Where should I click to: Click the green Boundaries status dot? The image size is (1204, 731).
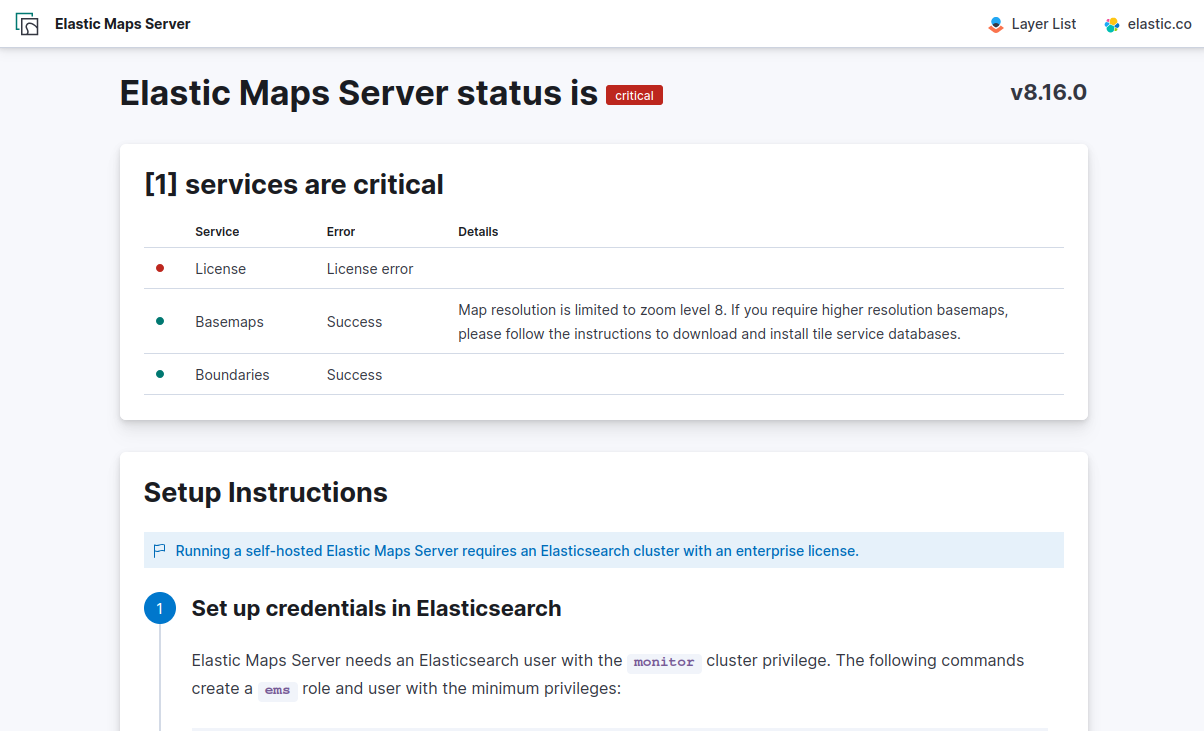pyautogui.click(x=160, y=374)
